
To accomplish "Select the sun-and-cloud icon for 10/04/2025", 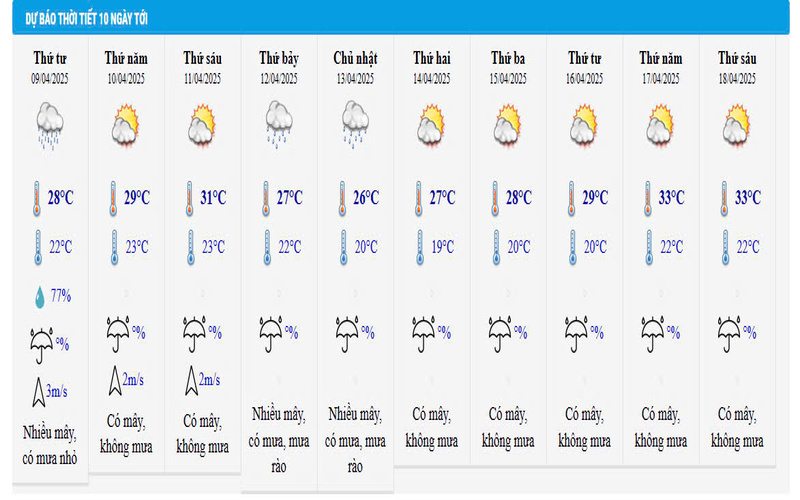I will (x=124, y=127).
